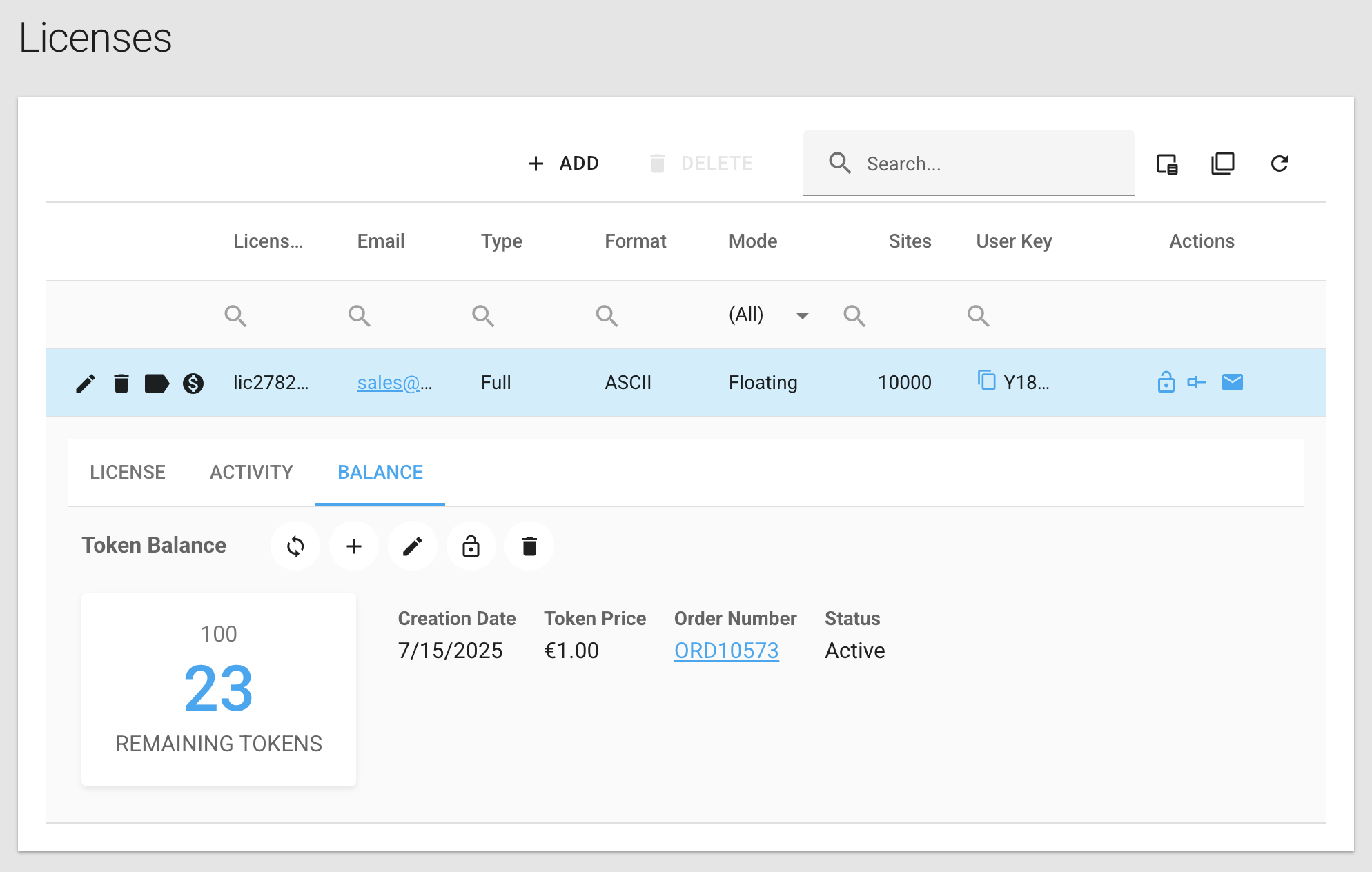This screenshot has height=872, width=1372.
Task: Click the refresh icon in the top toolbar
Action: [x=1280, y=163]
